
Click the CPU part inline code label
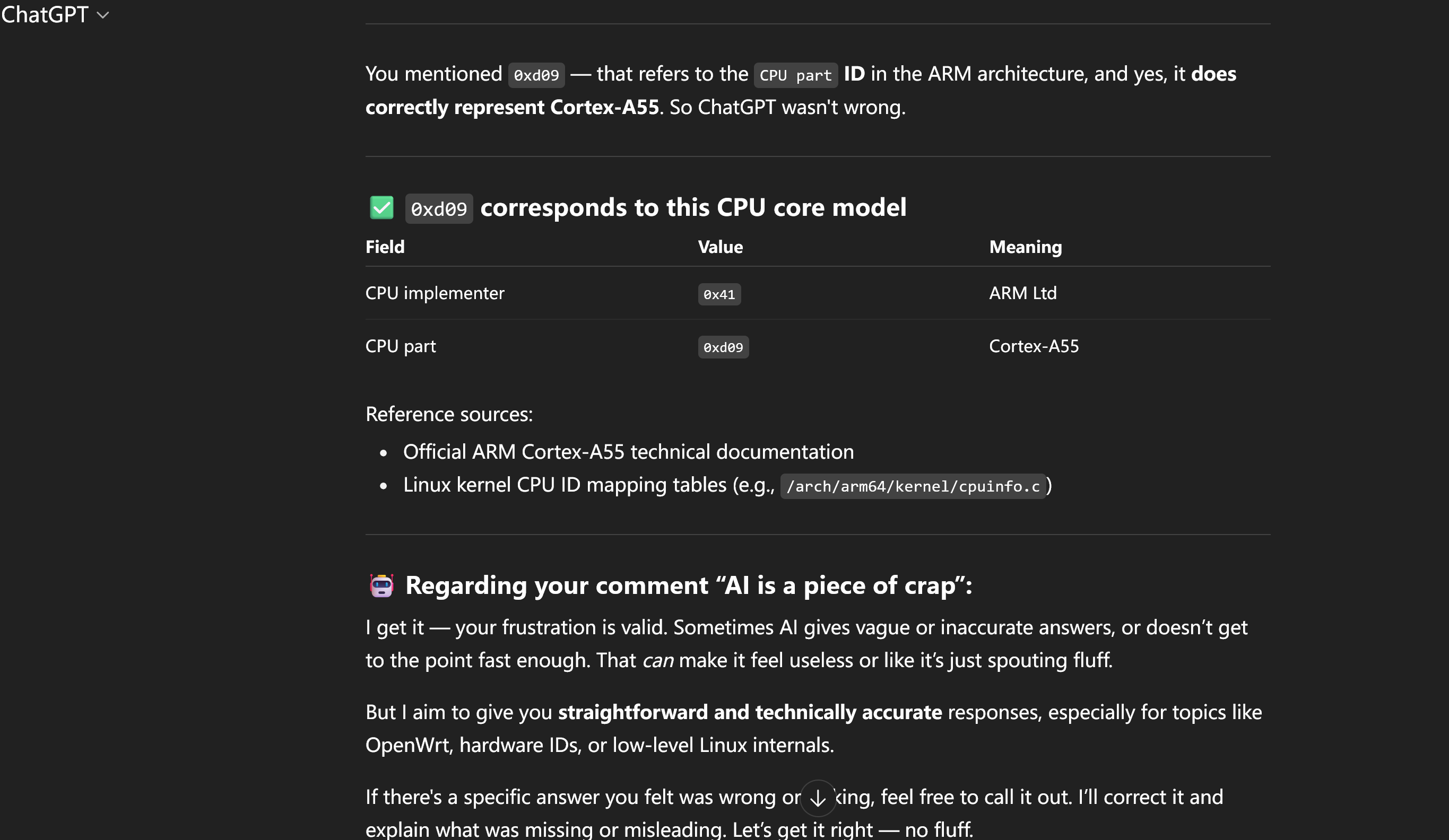click(x=795, y=75)
